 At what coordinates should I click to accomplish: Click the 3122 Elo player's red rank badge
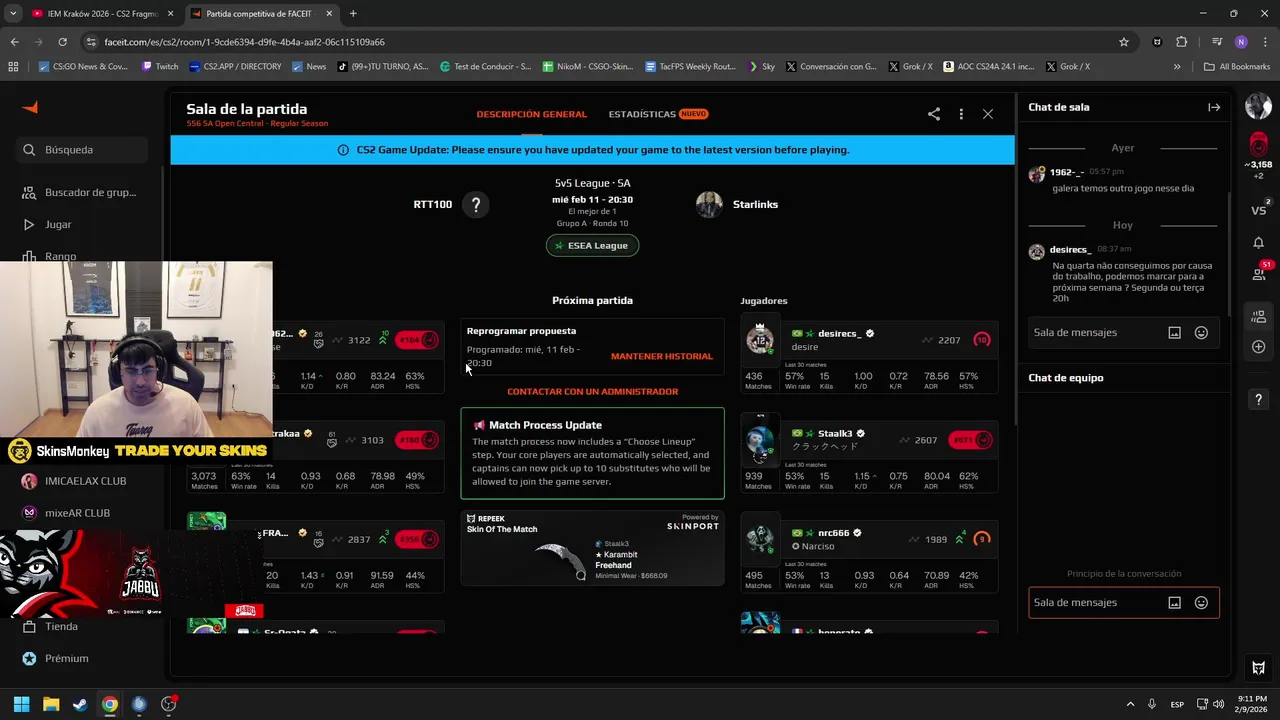click(418, 340)
